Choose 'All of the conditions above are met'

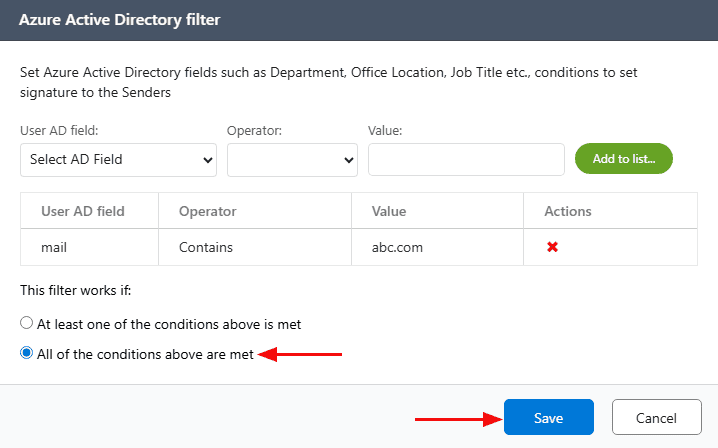click(x=27, y=353)
